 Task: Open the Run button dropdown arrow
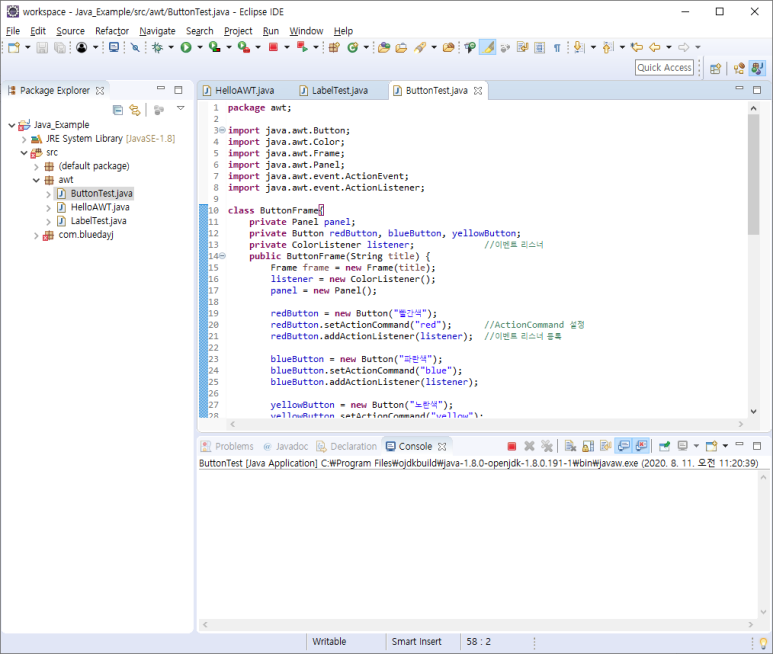[200, 47]
